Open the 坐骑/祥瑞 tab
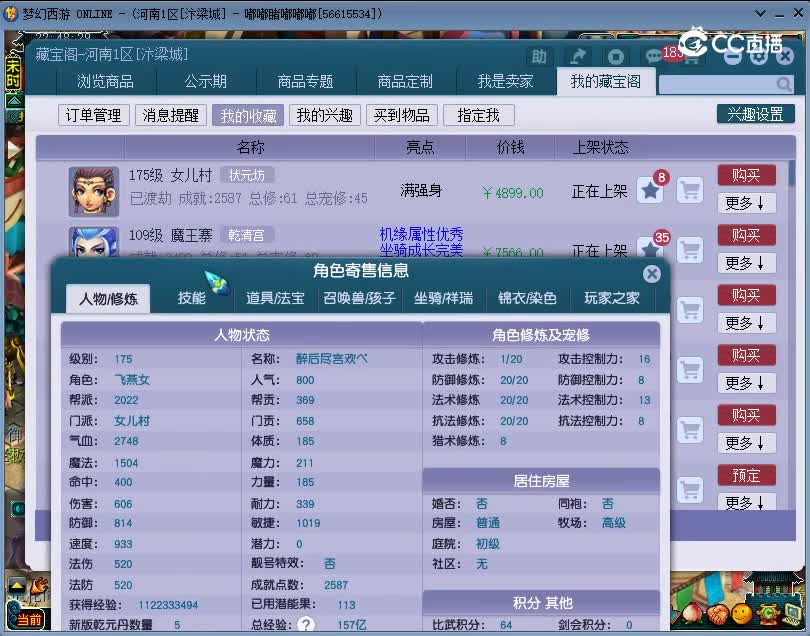Screen dimensions: 810x636 click(x=444, y=299)
